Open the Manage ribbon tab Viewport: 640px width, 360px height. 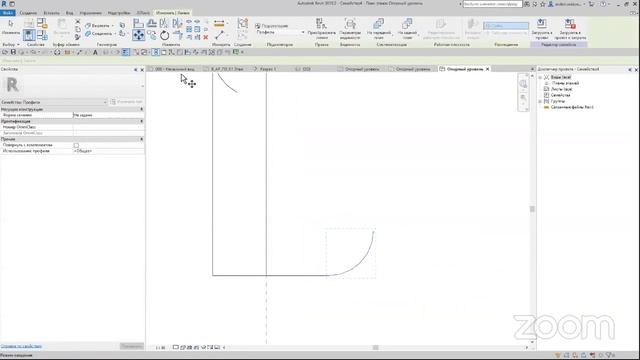tap(90, 13)
